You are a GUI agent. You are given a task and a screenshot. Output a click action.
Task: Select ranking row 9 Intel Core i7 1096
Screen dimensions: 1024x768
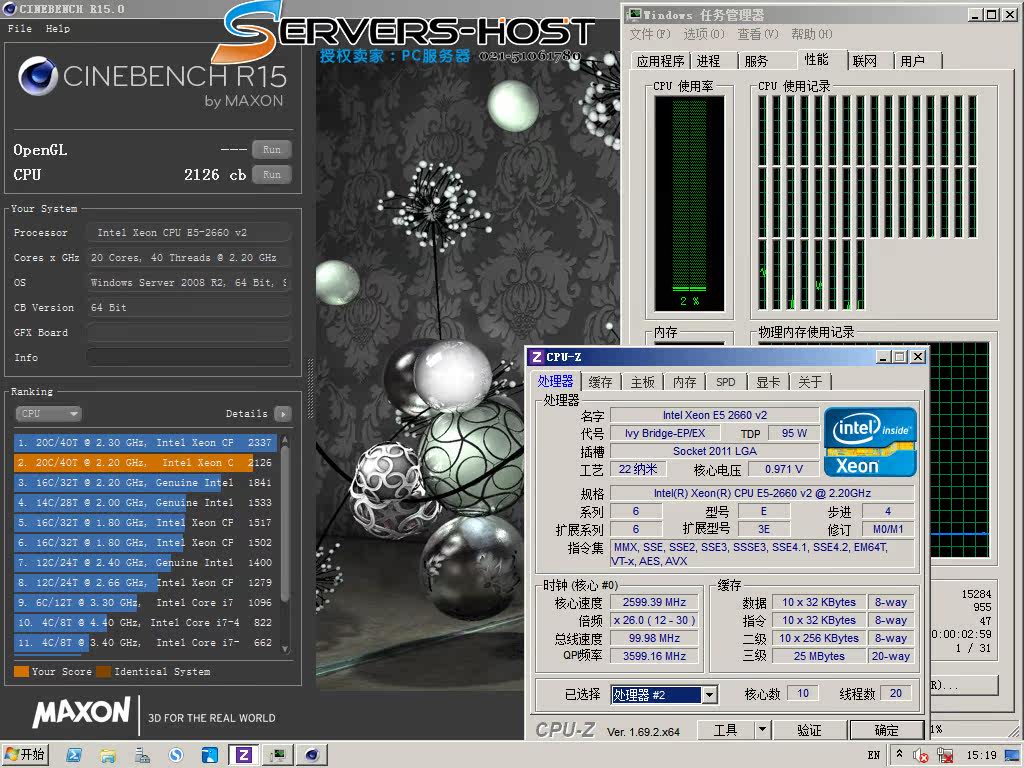[145, 603]
